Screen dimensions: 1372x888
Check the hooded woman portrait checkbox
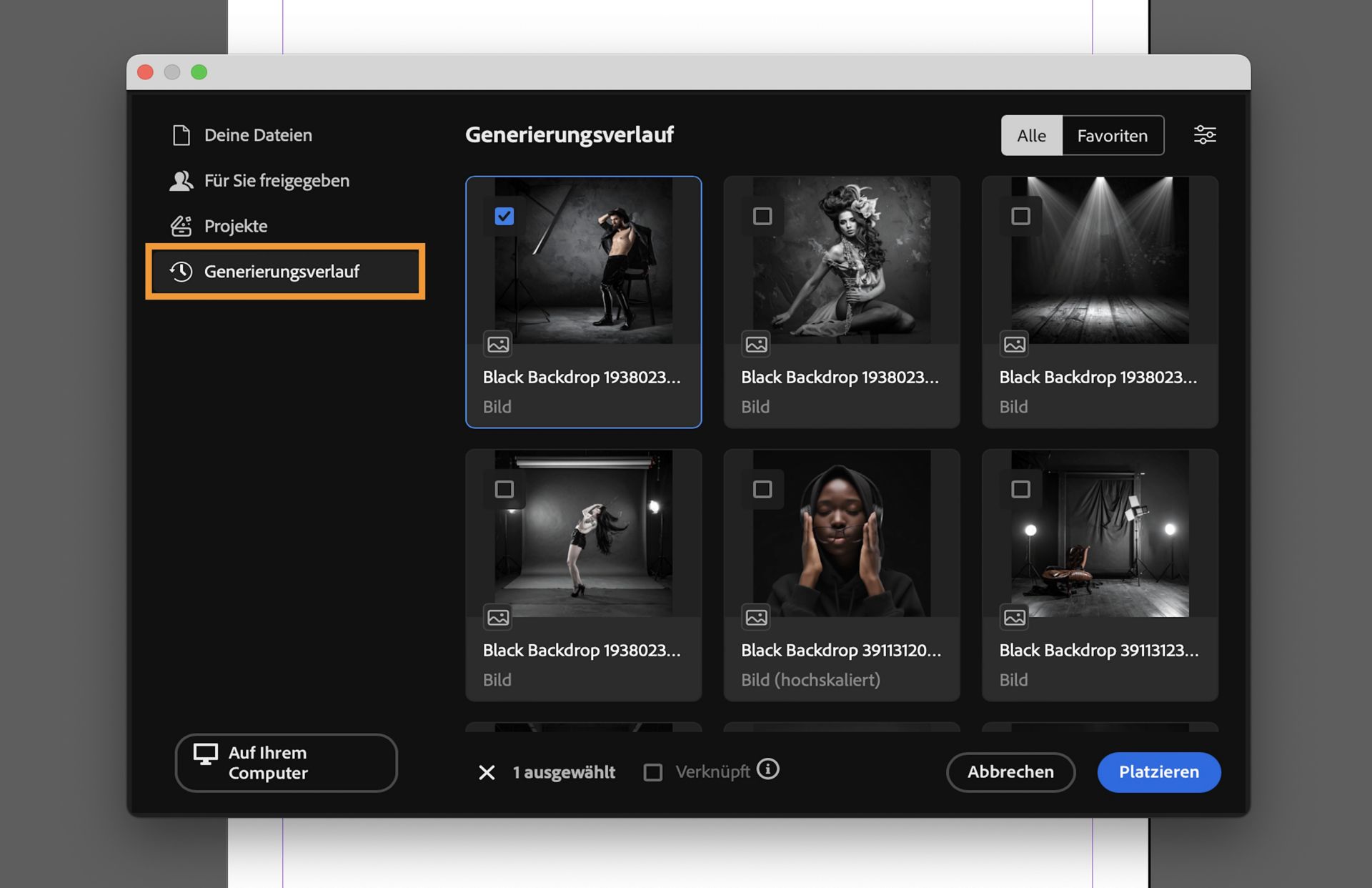coord(762,489)
